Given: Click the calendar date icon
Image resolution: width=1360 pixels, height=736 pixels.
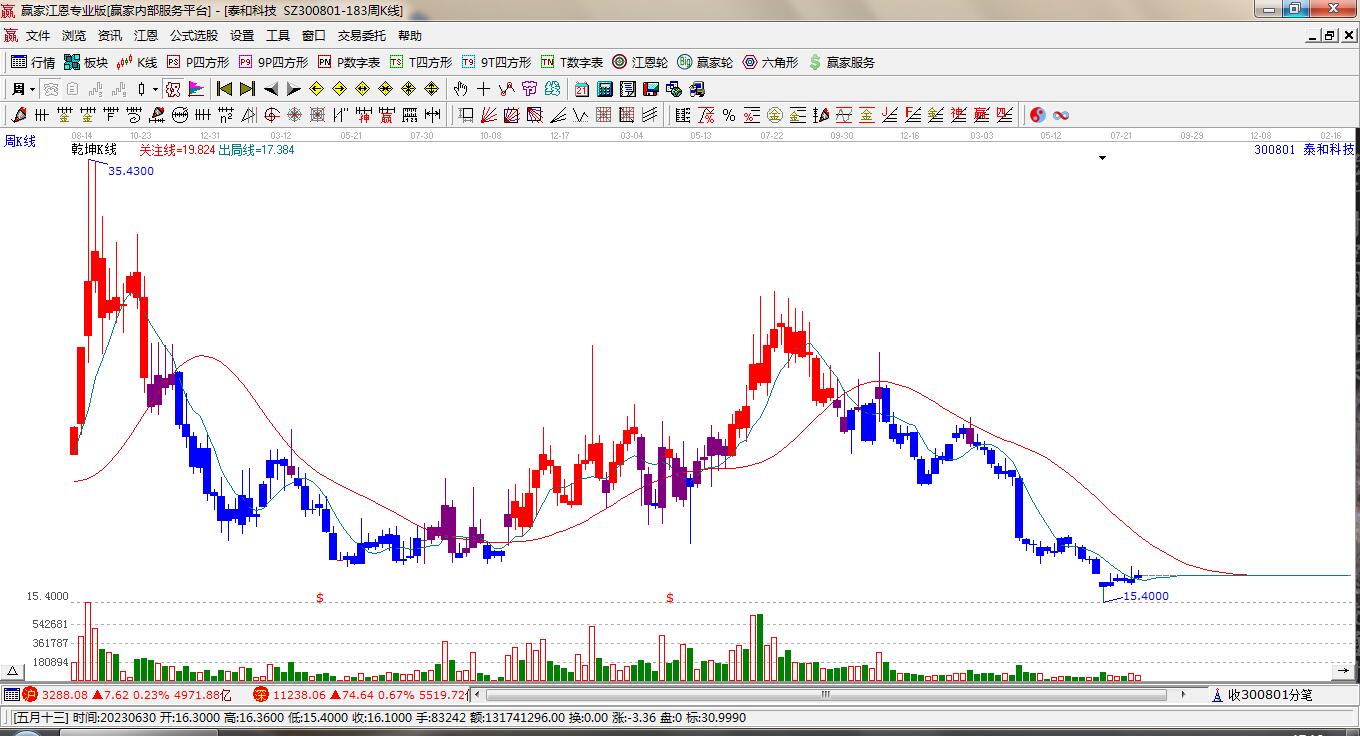Looking at the screenshot, I should [582, 89].
